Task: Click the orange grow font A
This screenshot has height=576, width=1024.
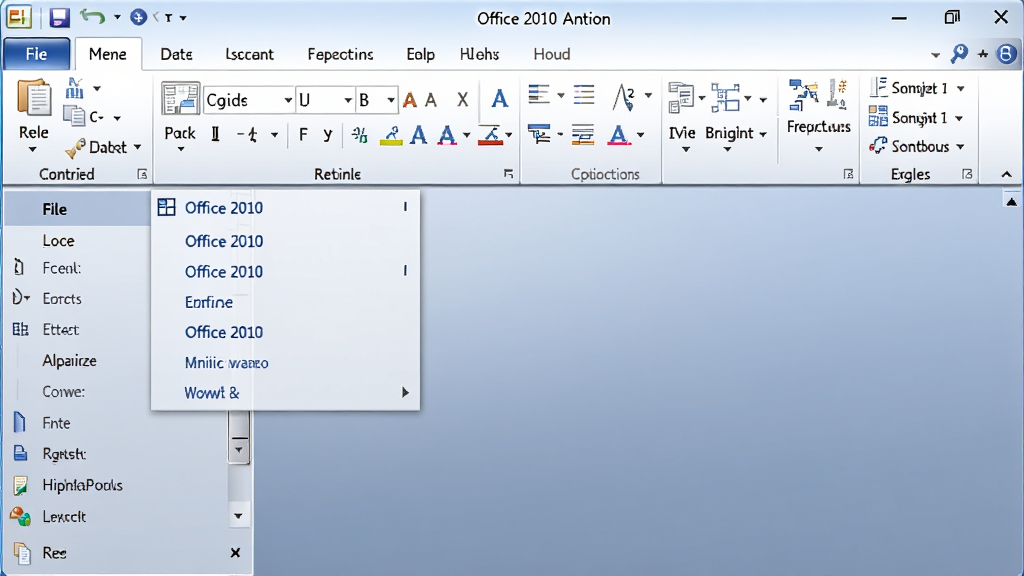Action: (x=409, y=100)
